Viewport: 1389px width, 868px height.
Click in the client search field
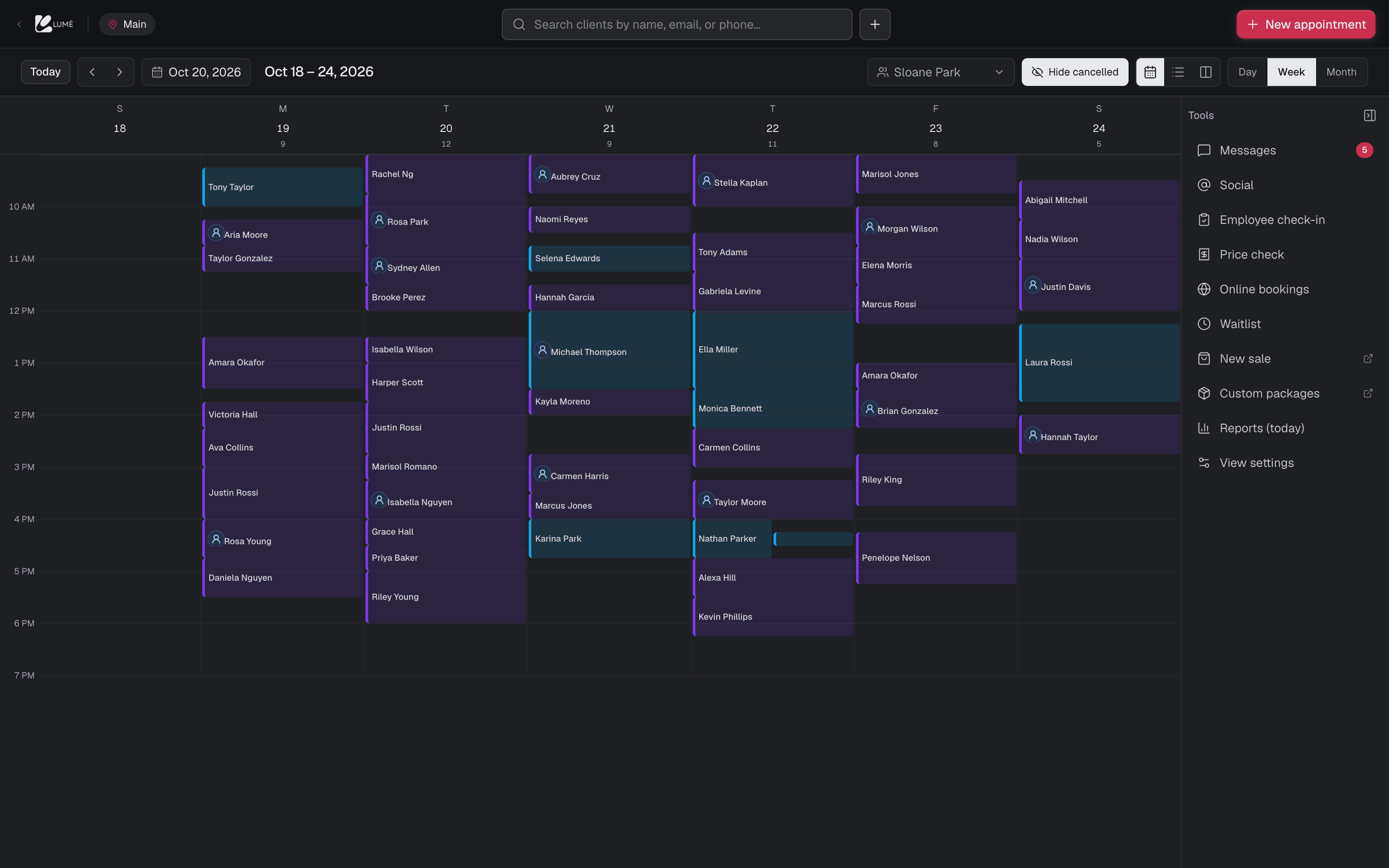pos(677,24)
